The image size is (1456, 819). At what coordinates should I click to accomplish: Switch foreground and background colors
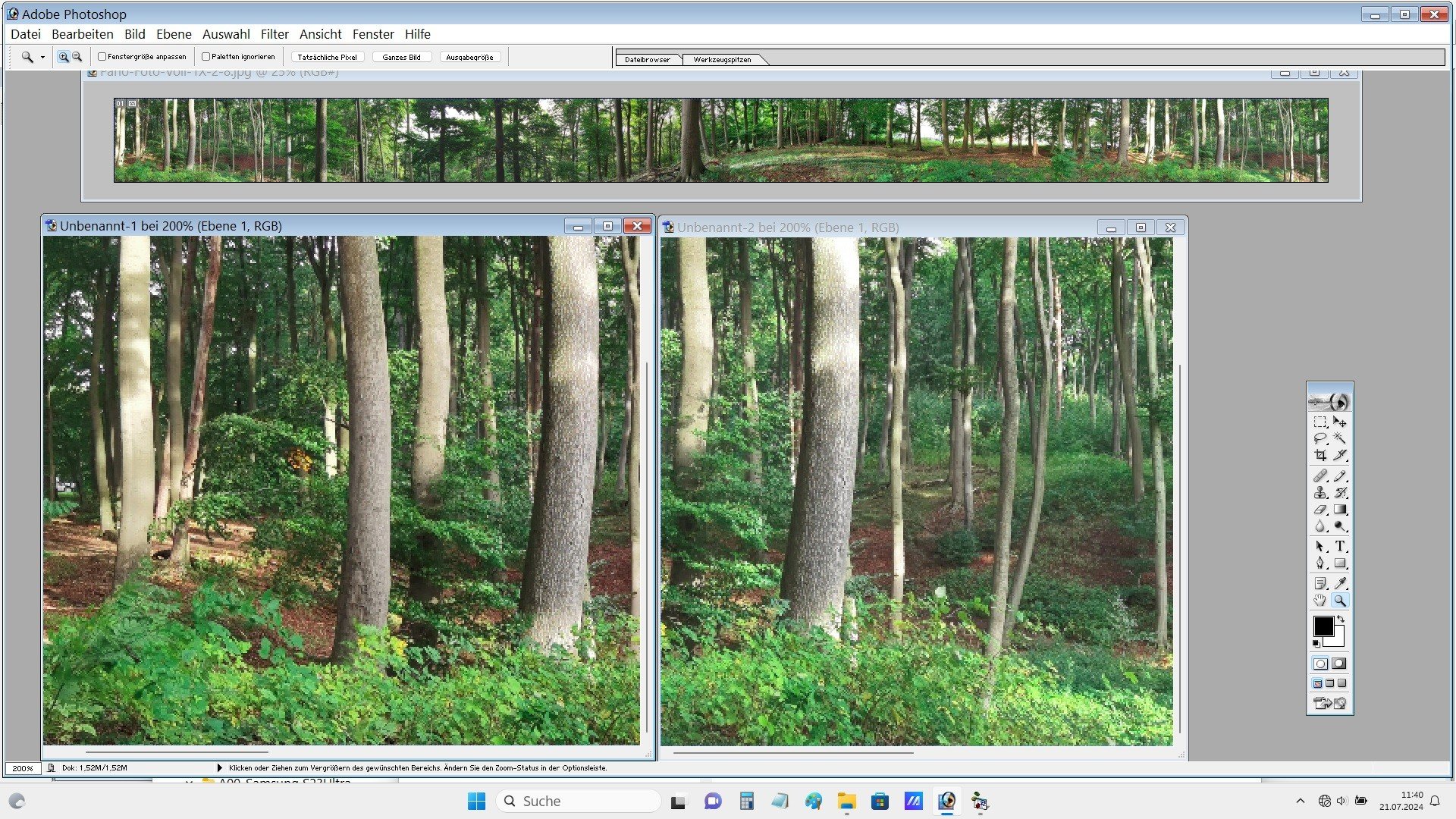click(x=1341, y=620)
